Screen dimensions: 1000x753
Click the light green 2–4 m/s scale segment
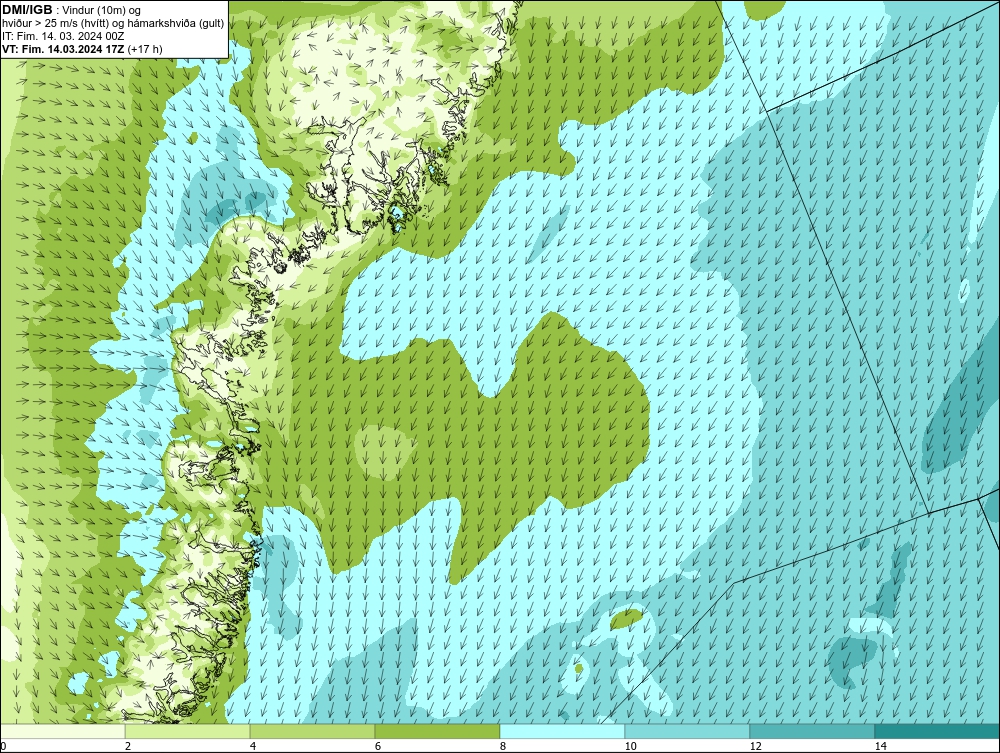(x=188, y=731)
